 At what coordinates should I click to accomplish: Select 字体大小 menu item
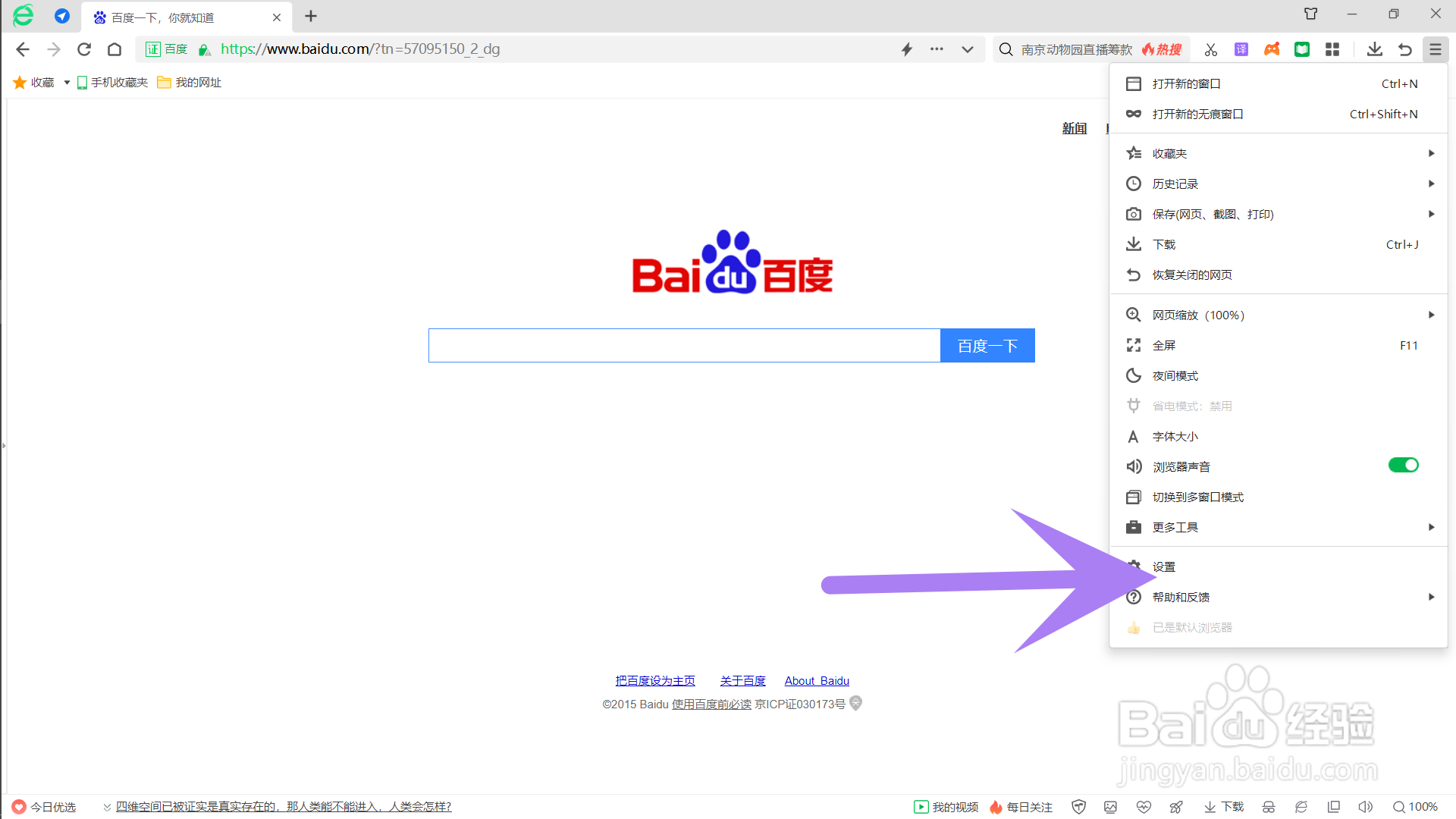pyautogui.click(x=1279, y=436)
